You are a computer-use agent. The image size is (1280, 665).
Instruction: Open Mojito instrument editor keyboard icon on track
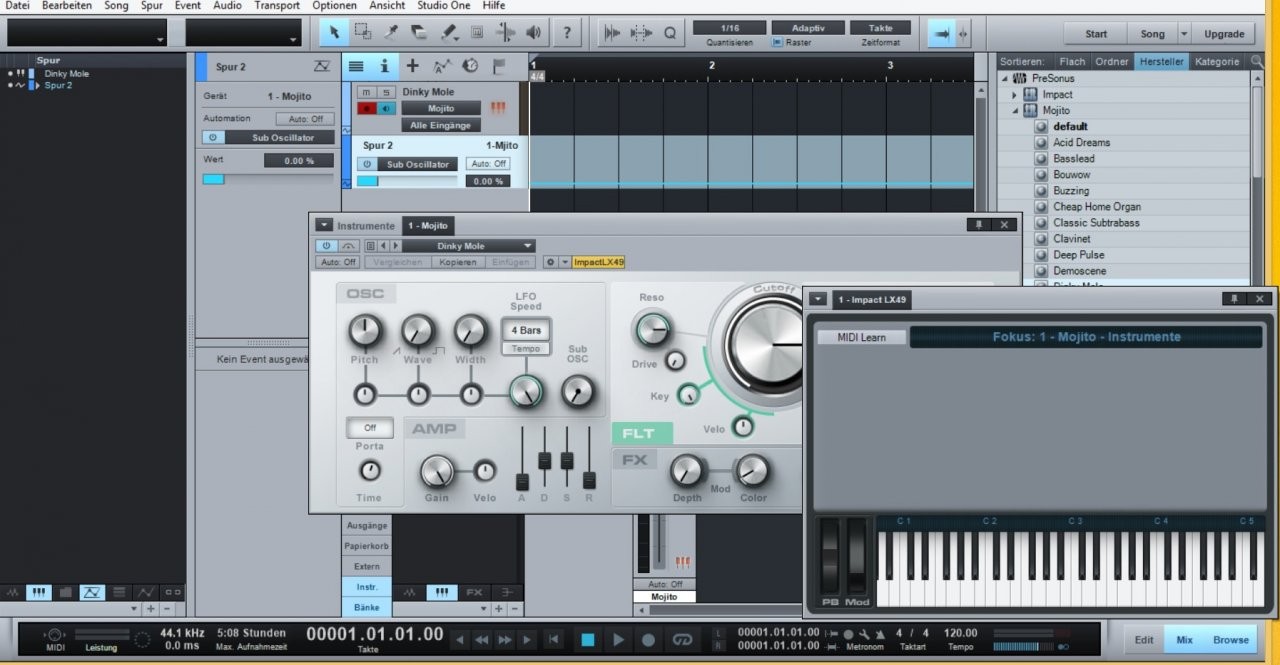[497, 108]
